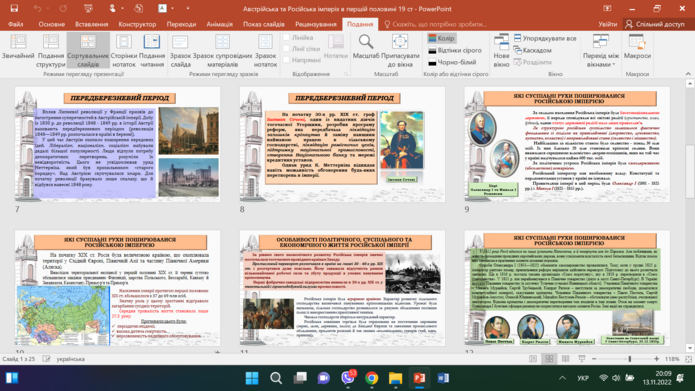
Task: Open the Файл tab
Action: pos(16,24)
